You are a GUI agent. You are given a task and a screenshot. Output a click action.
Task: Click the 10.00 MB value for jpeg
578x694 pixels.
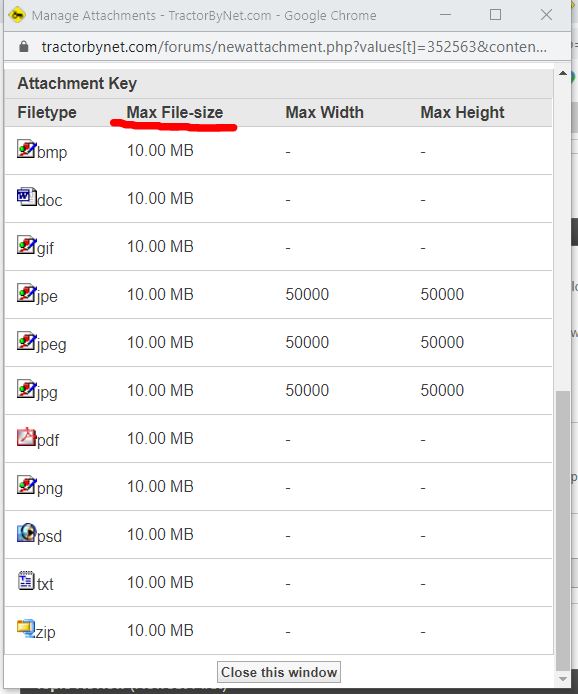click(x=160, y=343)
